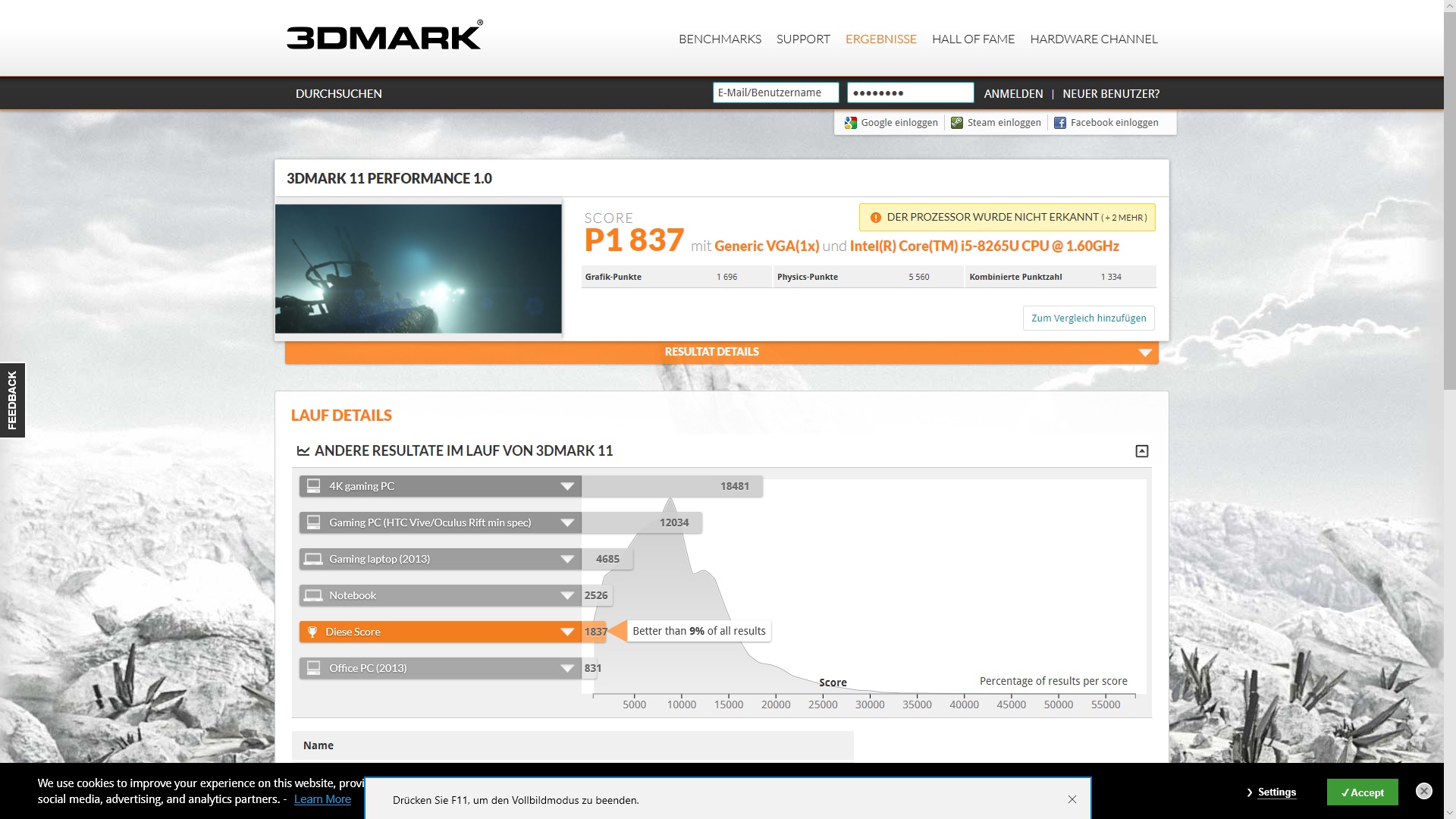Open the Learn More cookie link

(x=322, y=799)
